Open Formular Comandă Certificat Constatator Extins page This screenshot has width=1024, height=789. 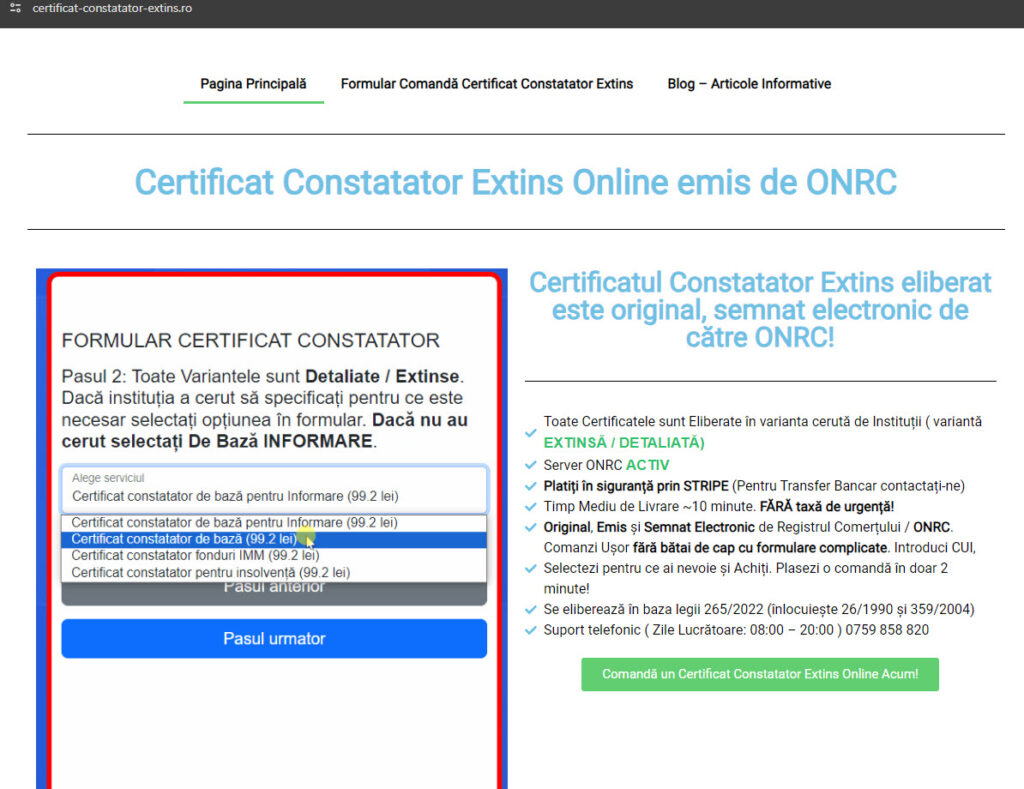(487, 84)
